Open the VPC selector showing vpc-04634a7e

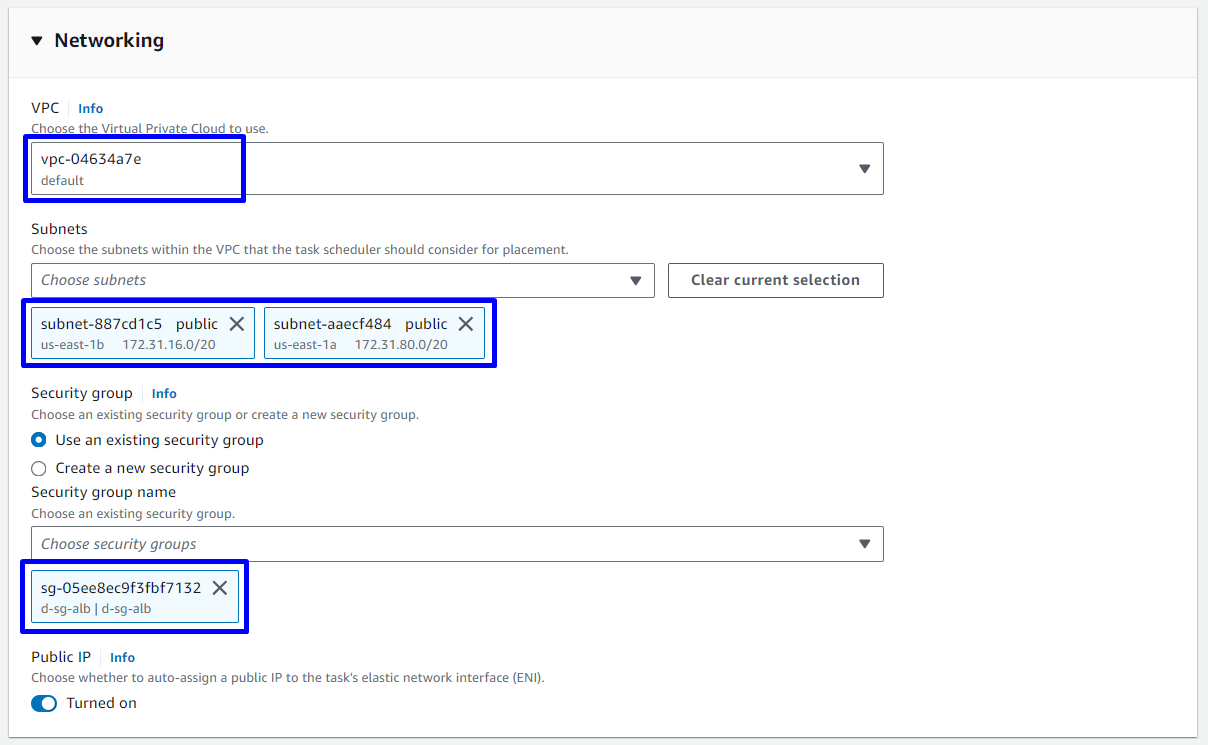click(x=450, y=169)
